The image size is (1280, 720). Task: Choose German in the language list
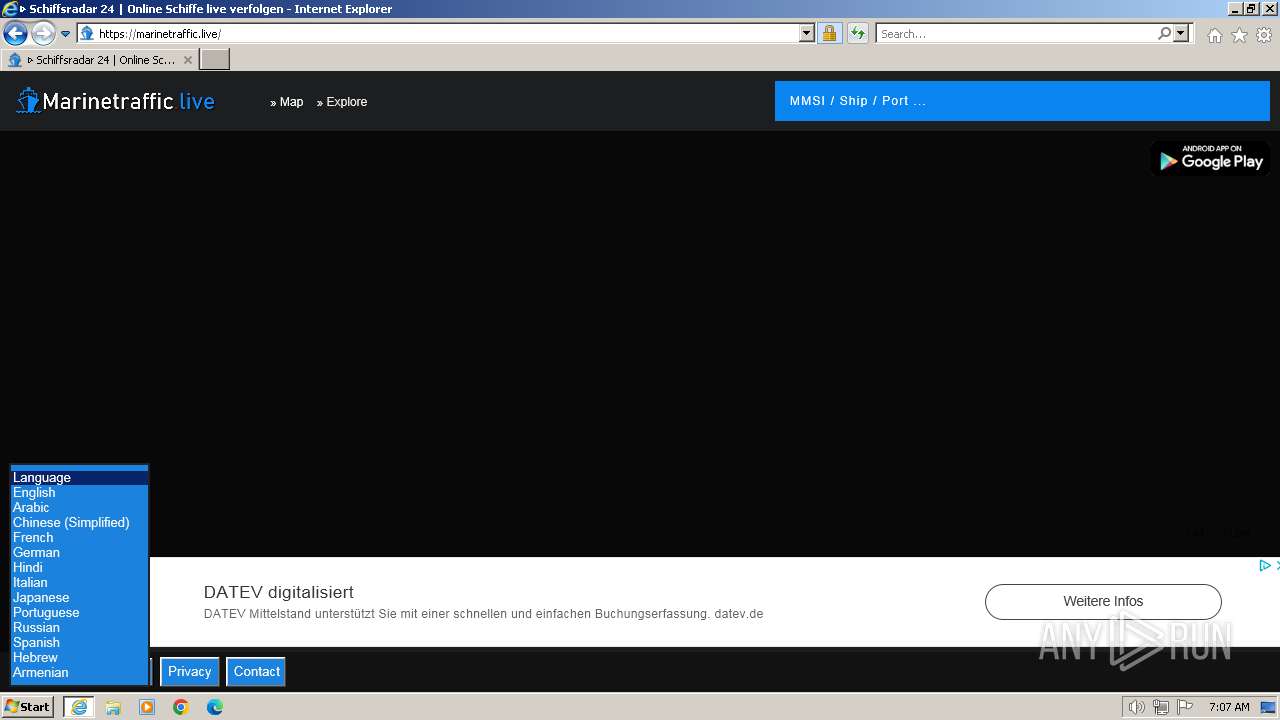79,553
